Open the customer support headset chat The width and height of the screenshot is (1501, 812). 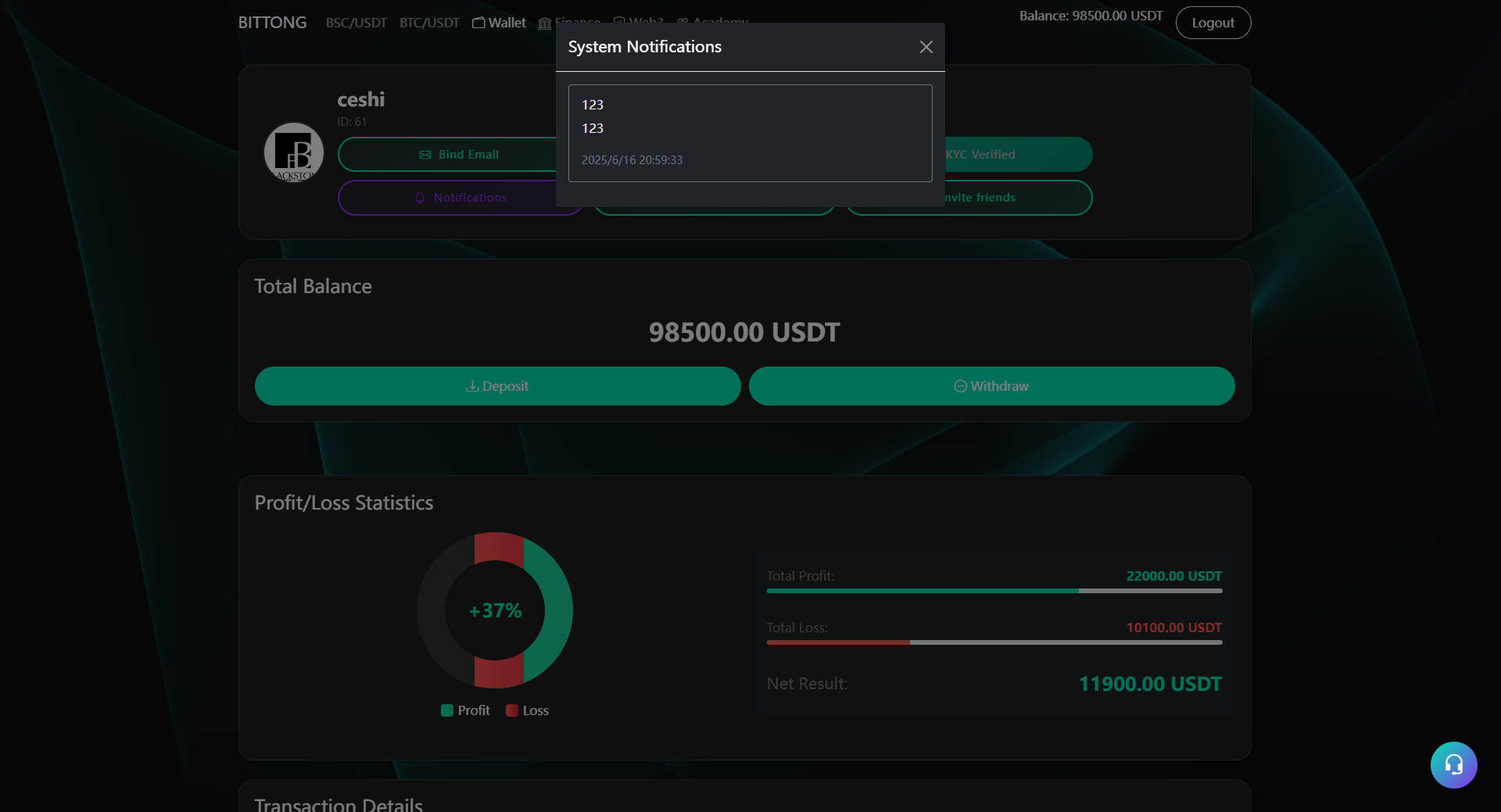1453,765
